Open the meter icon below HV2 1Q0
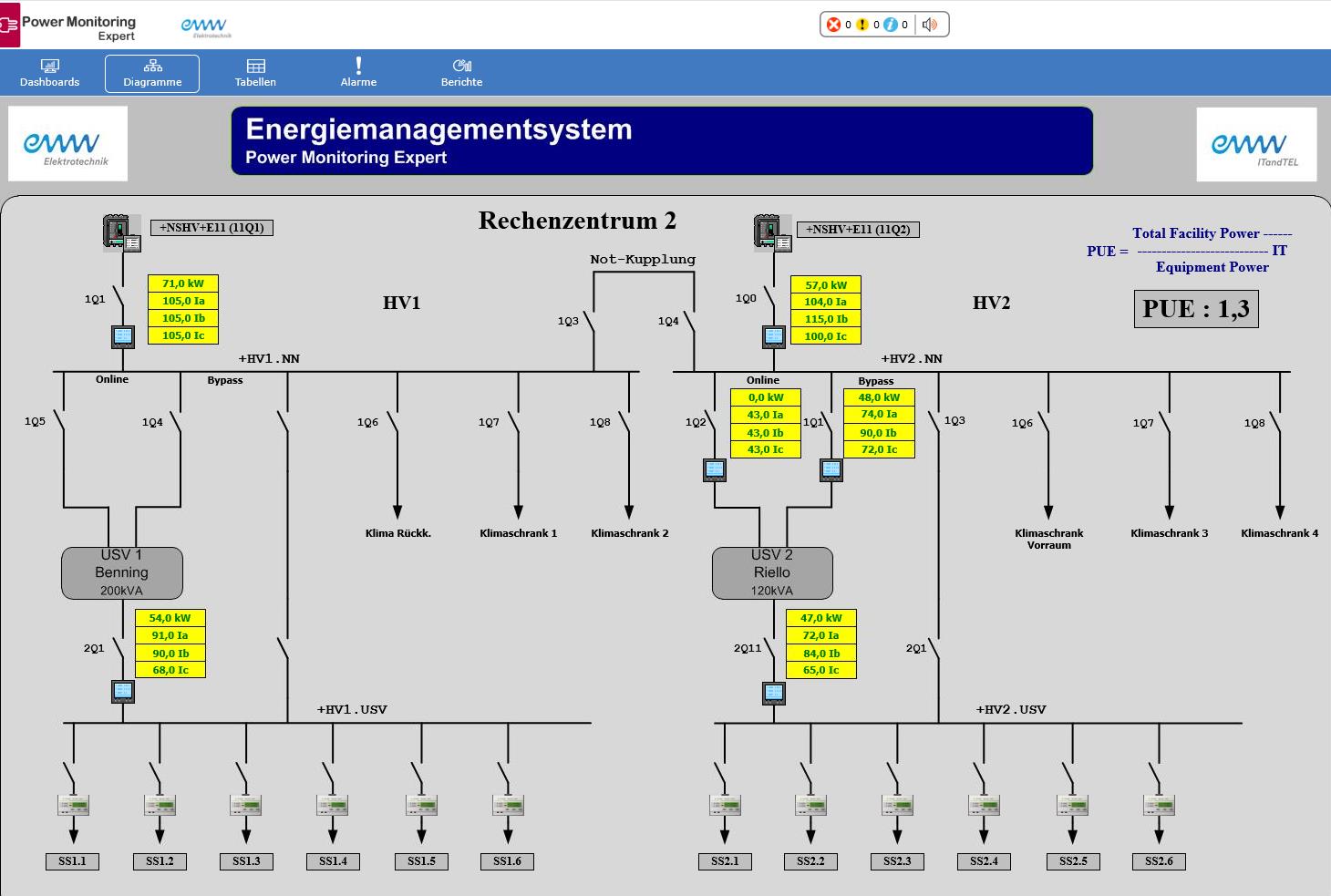1331x896 pixels. click(x=774, y=337)
